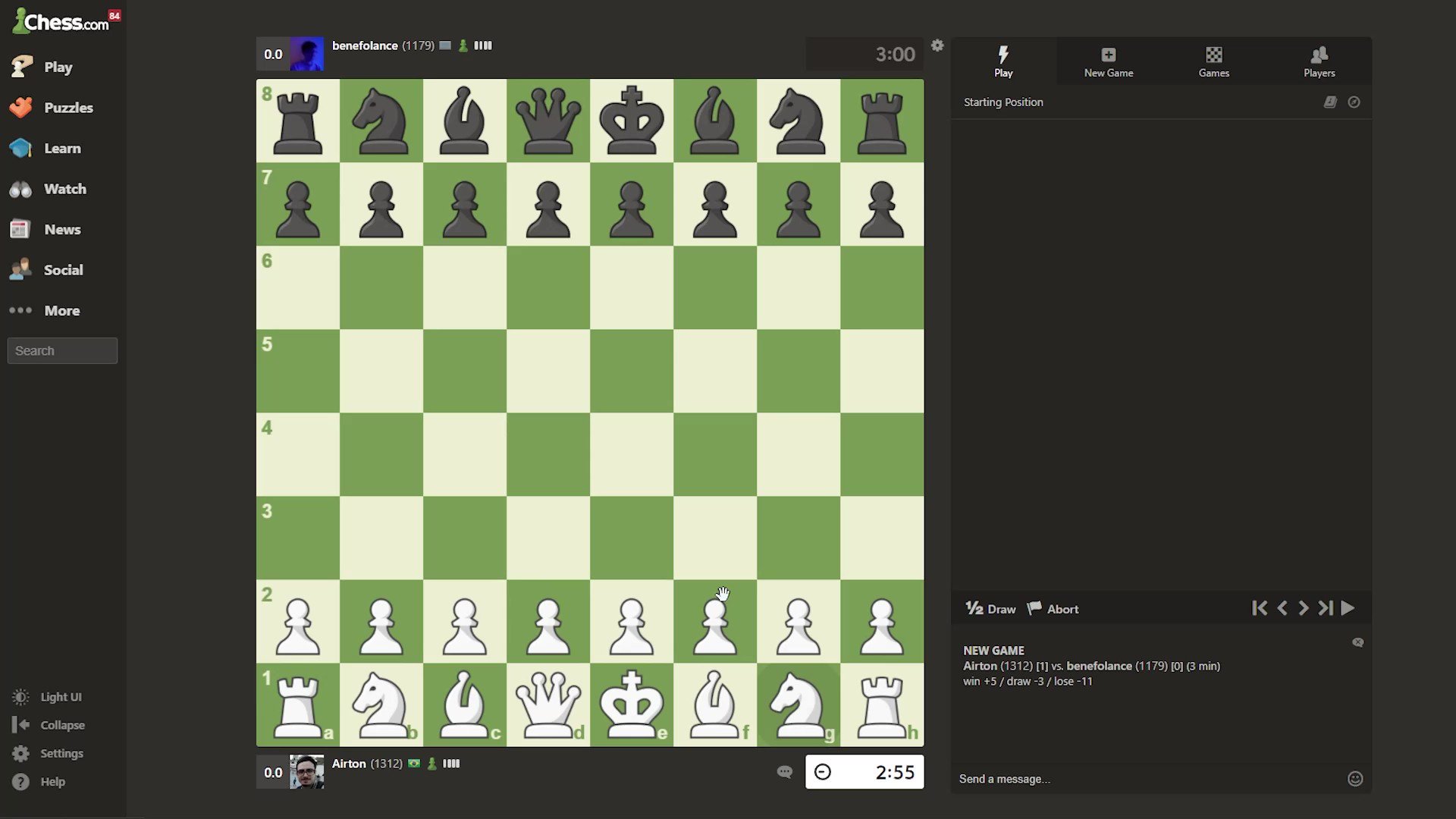This screenshot has height=819, width=1456.
Task: Select the white pawn on e2
Action: pos(632,622)
